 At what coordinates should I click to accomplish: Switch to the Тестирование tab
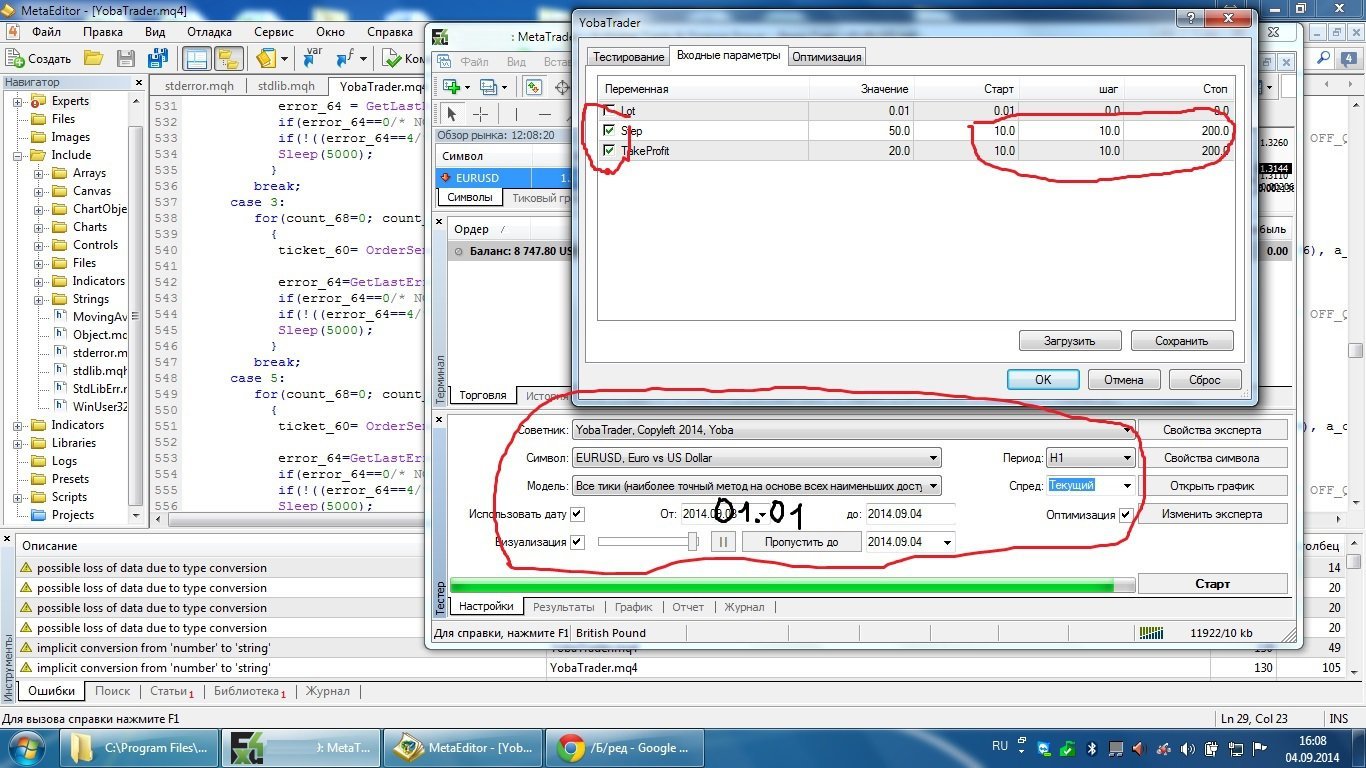[x=627, y=57]
